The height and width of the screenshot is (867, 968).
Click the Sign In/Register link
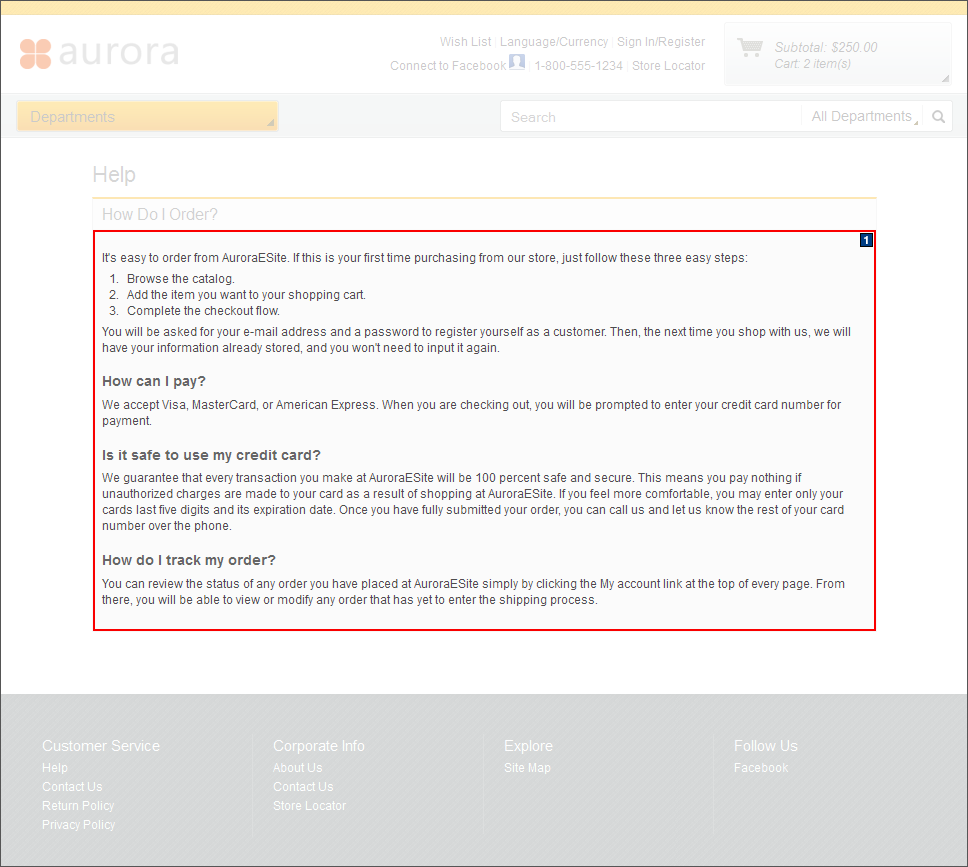(x=661, y=41)
